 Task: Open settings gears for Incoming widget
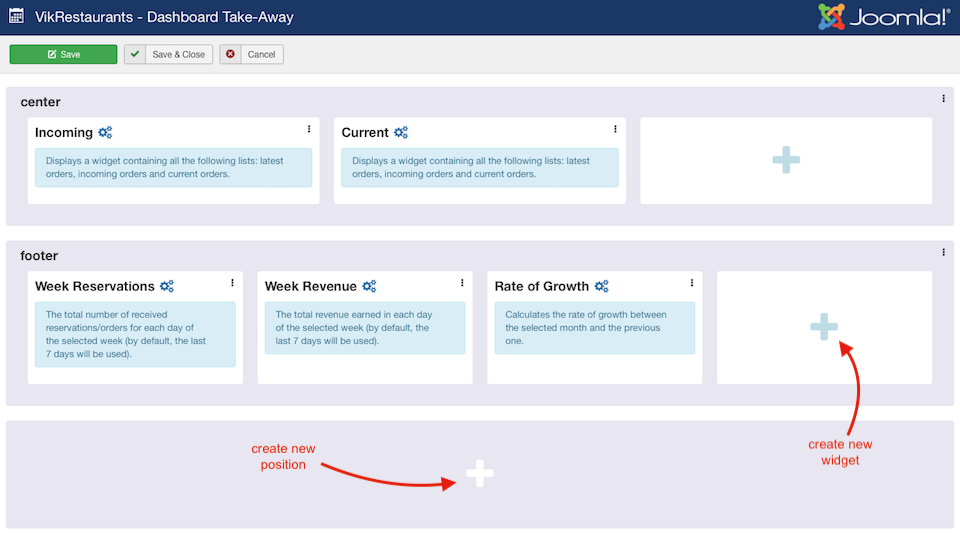(105, 132)
